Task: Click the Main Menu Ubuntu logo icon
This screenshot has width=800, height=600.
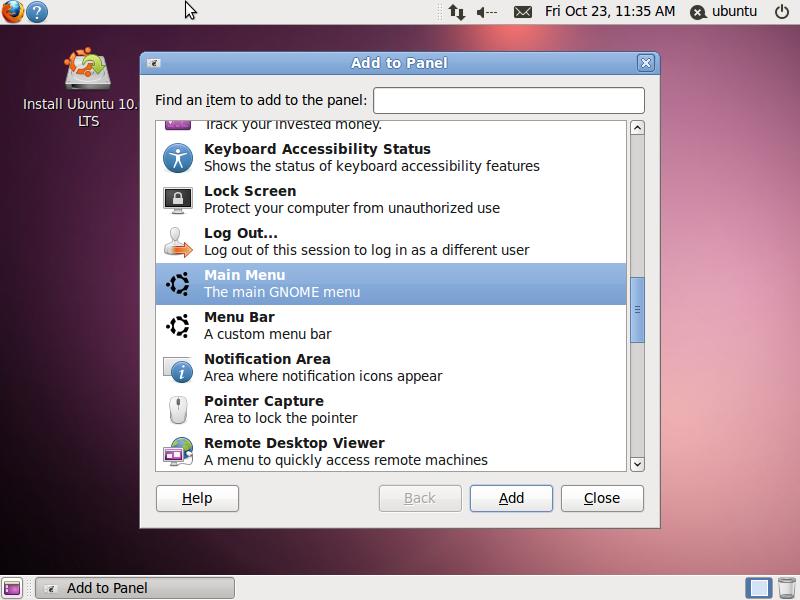Action: [x=178, y=284]
